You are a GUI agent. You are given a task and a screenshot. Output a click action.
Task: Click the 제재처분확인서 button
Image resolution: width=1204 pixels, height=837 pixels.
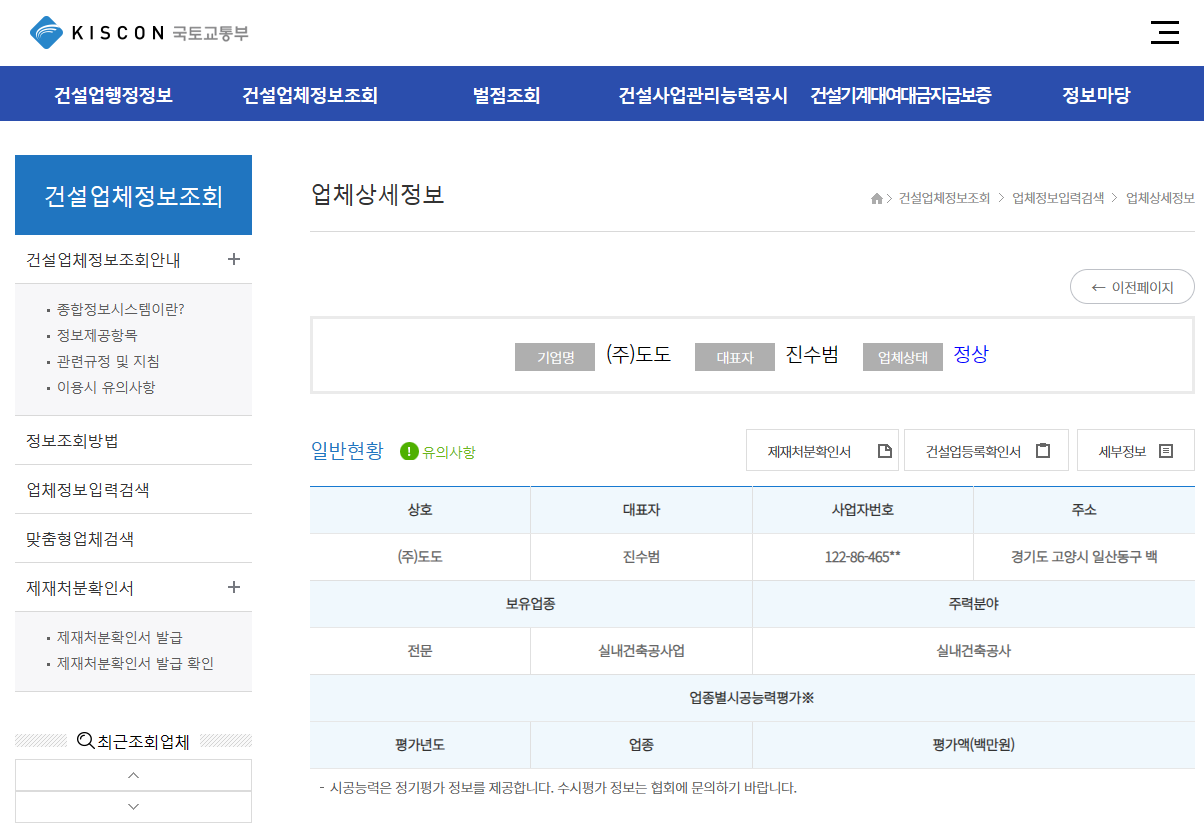point(822,450)
